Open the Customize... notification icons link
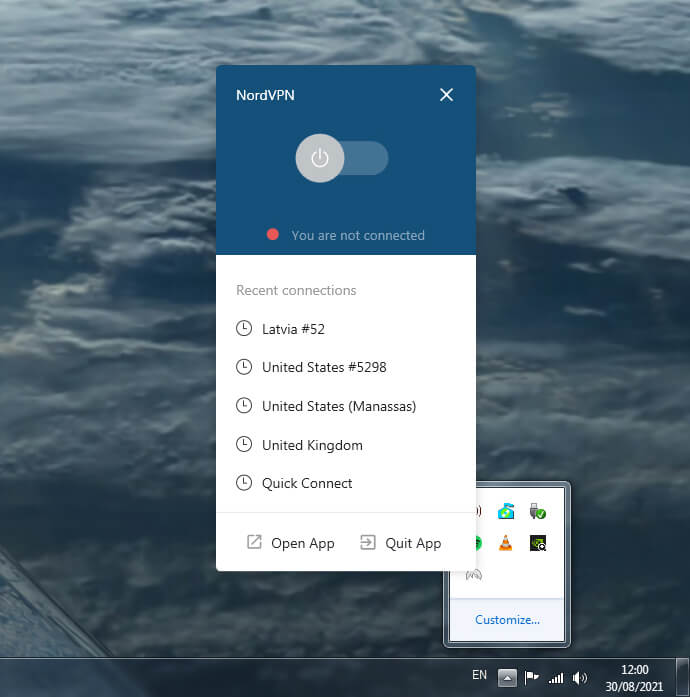690x697 pixels. point(507,620)
